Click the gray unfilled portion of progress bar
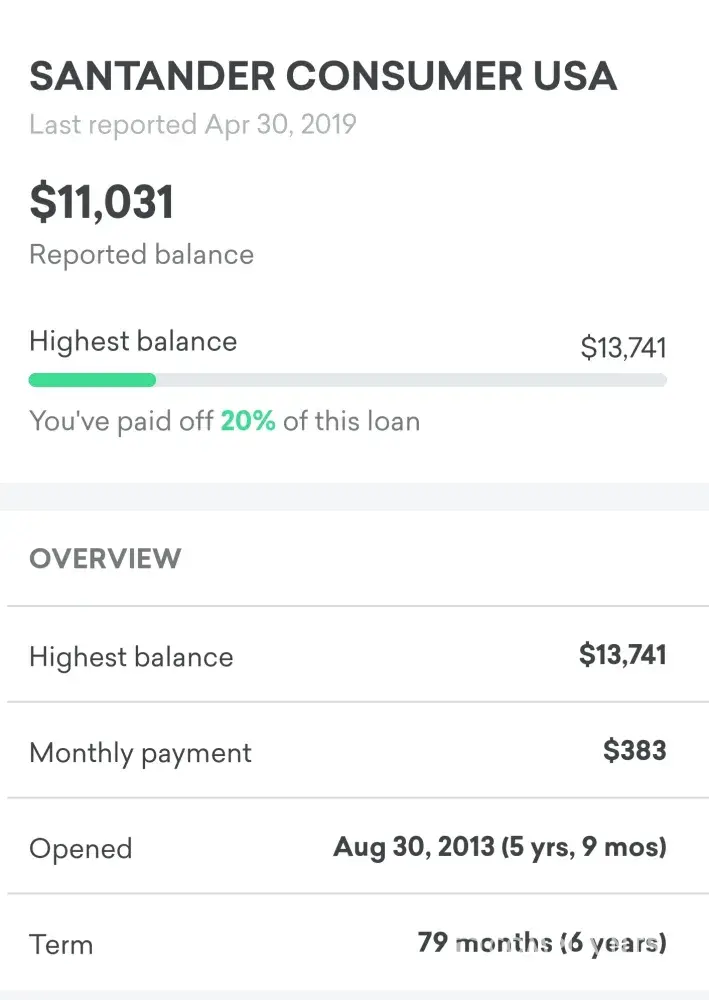This screenshot has height=1000, width=709. [x=410, y=380]
